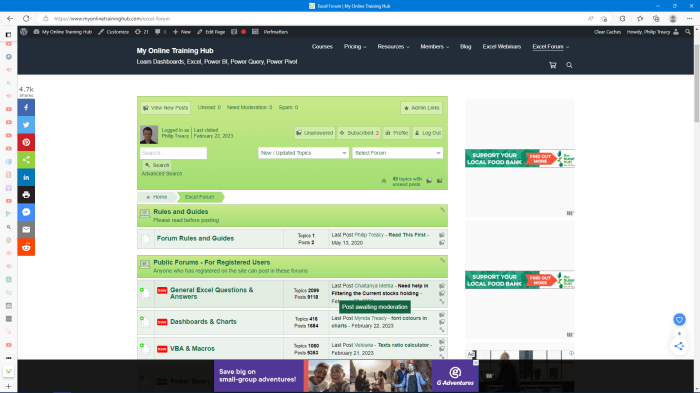Expand Excel Forum menu
This screenshot has width=700, height=393.
(x=550, y=46)
